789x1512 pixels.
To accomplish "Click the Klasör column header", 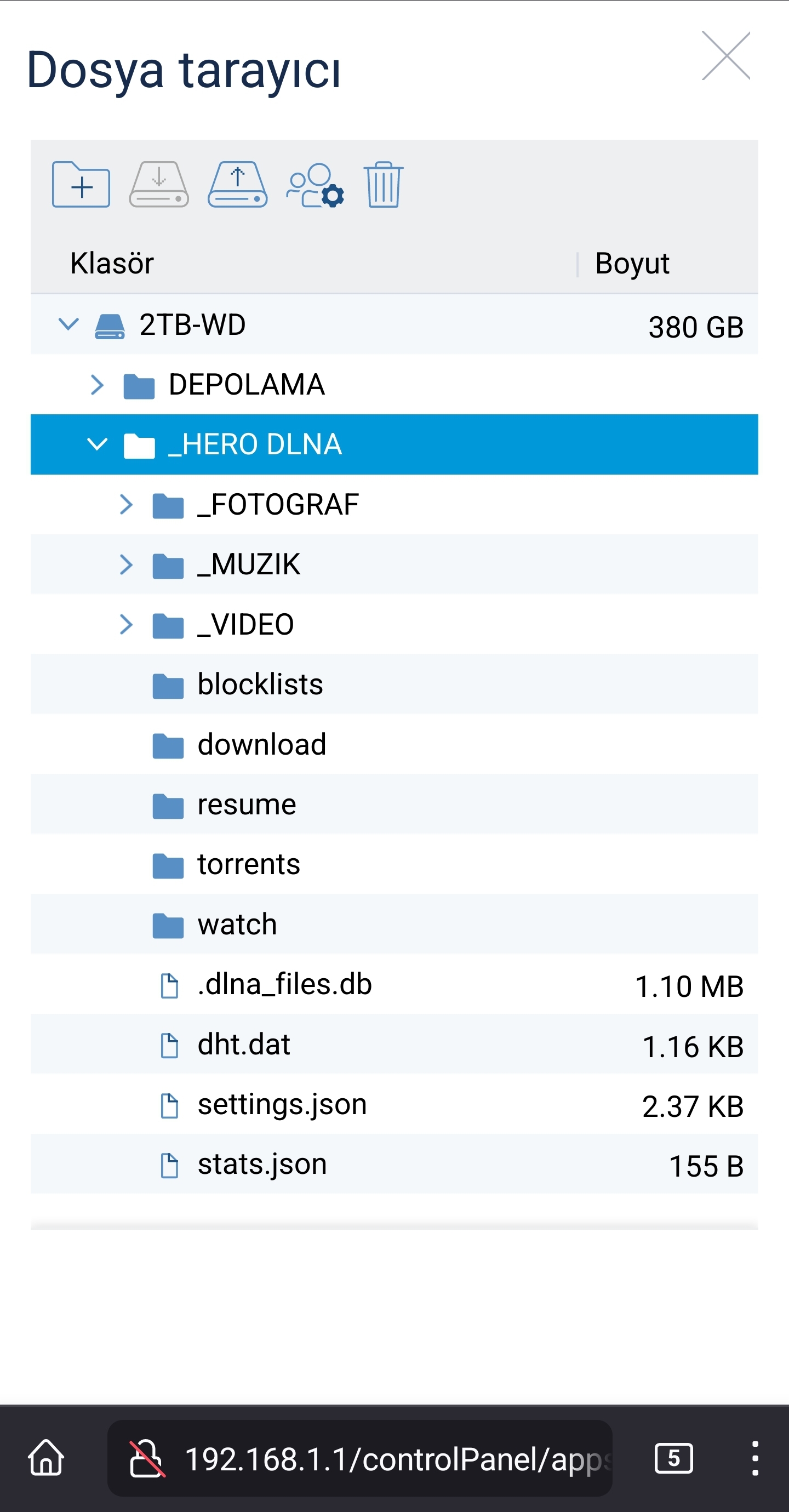I will (112, 263).
